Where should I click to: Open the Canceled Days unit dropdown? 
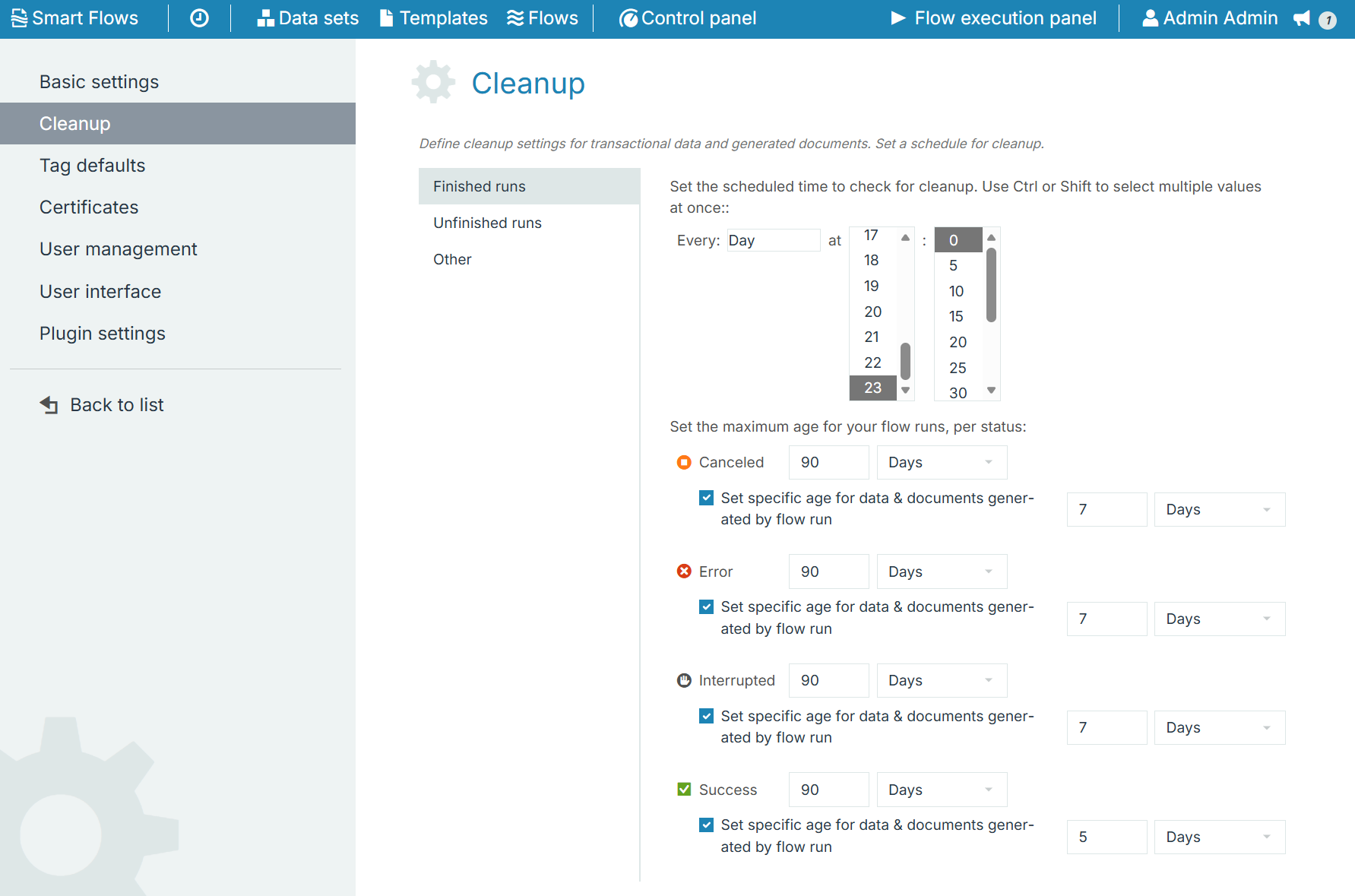click(942, 462)
